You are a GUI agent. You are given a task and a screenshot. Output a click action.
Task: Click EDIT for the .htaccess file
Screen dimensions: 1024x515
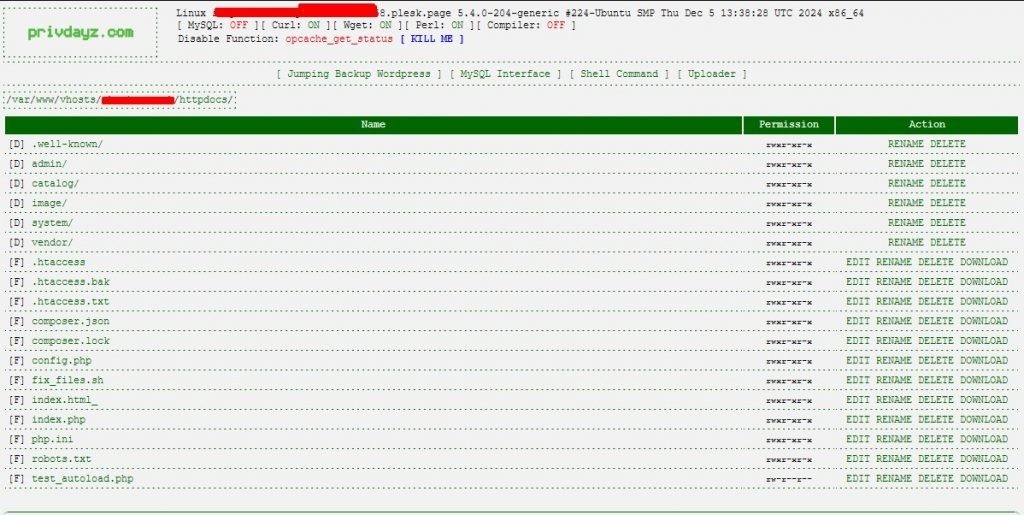pyautogui.click(x=858, y=263)
